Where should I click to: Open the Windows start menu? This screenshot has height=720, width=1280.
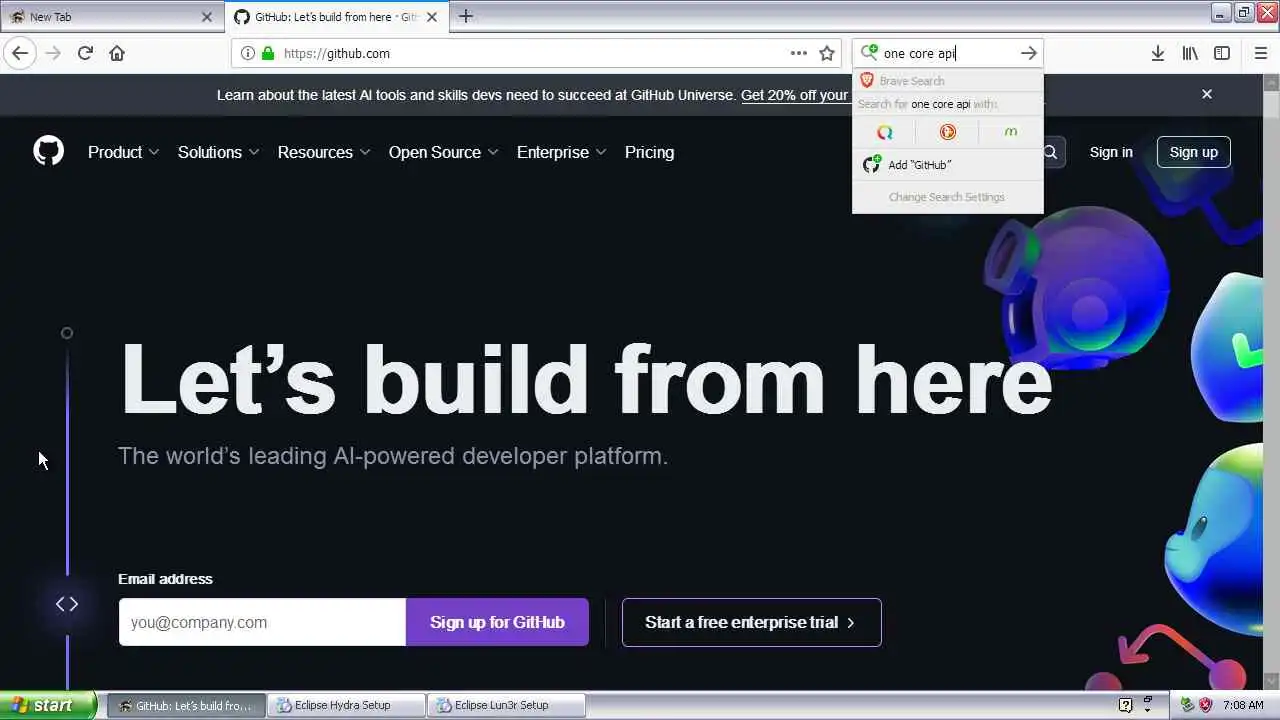pyautogui.click(x=48, y=705)
